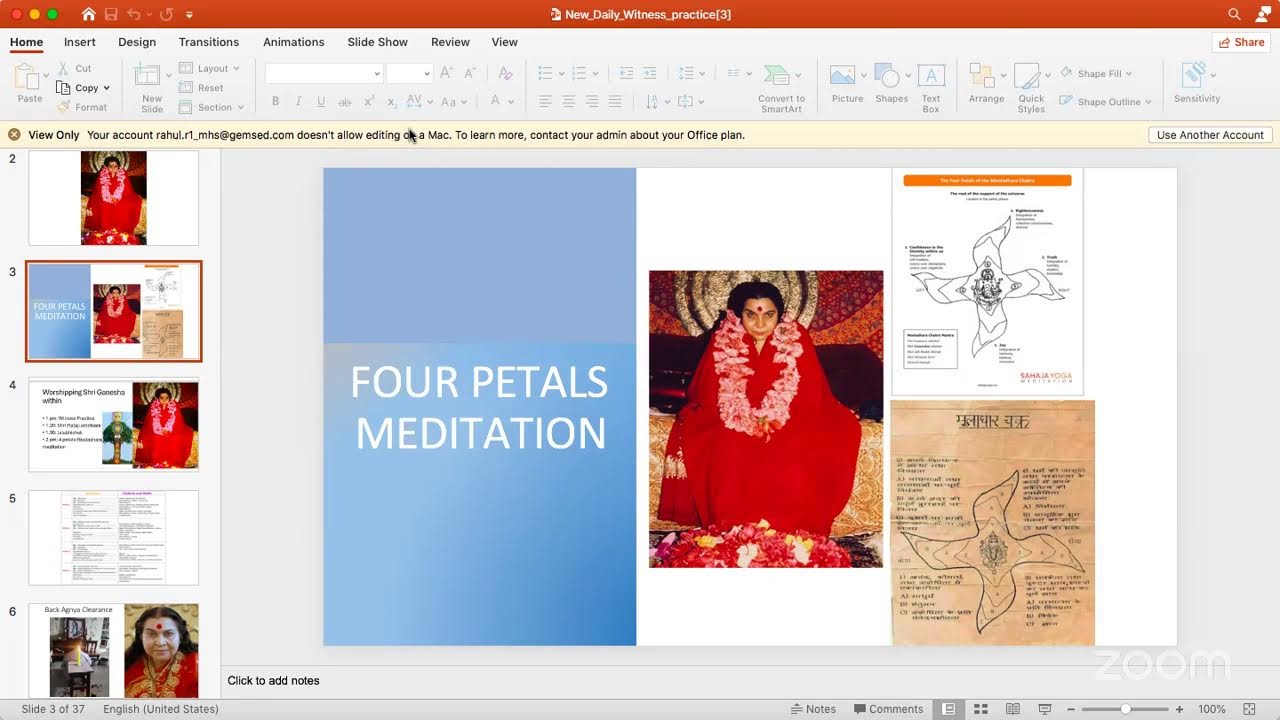
Task: Open the Section dropdown
Action: [212, 107]
